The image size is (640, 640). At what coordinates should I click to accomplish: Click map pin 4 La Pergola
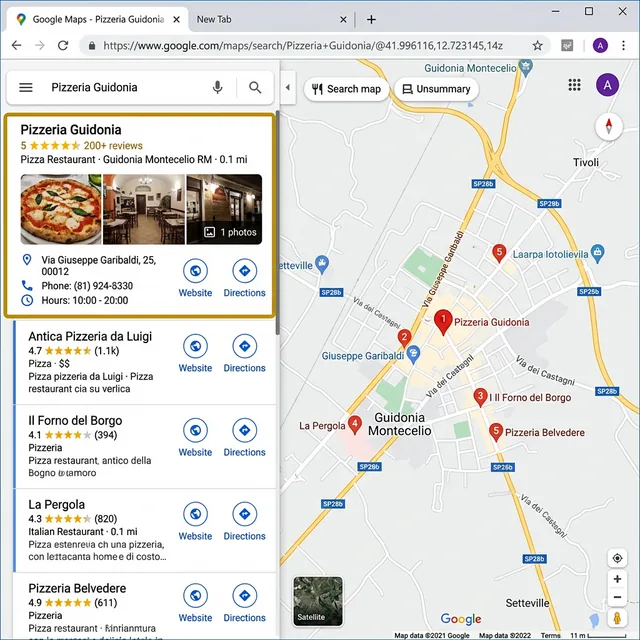coord(355,425)
